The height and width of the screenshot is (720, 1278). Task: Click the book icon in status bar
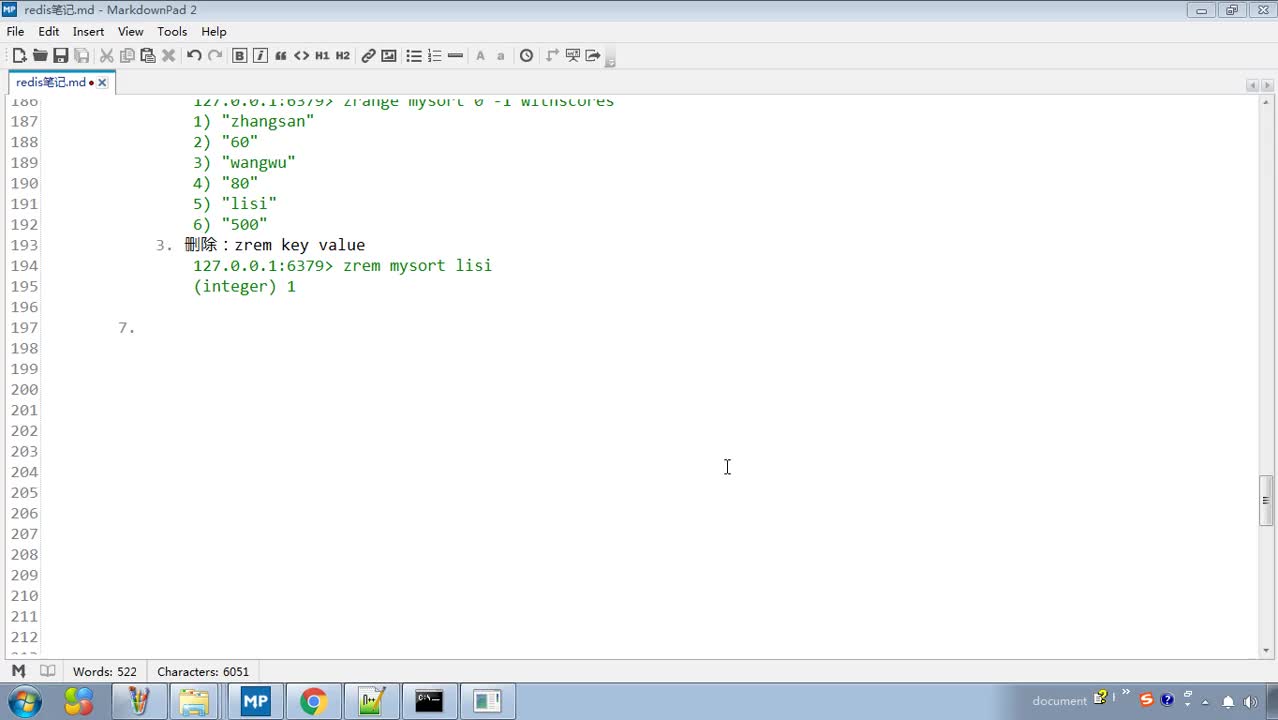(x=47, y=671)
